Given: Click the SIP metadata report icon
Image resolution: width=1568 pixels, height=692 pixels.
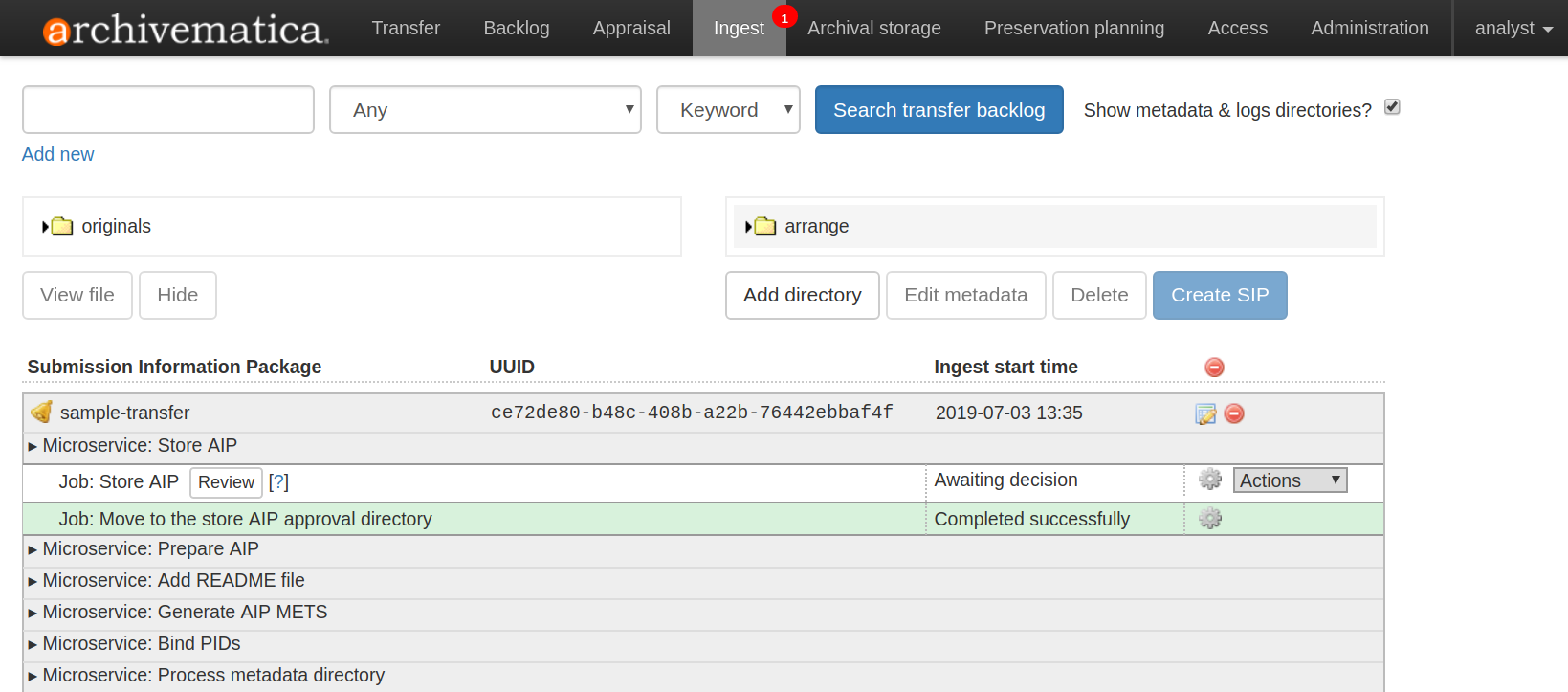Looking at the screenshot, I should (x=1205, y=413).
